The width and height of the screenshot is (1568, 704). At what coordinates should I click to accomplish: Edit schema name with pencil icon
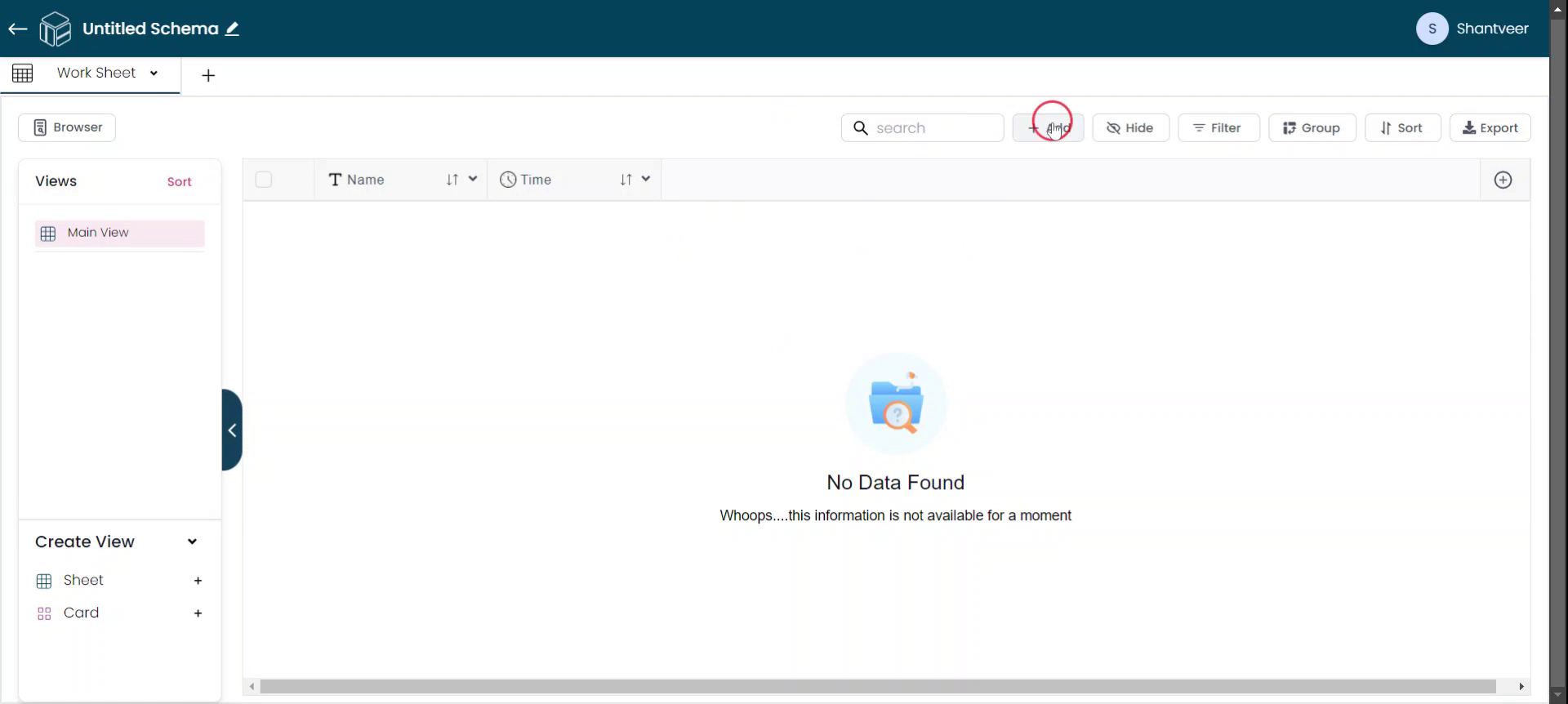(x=233, y=29)
